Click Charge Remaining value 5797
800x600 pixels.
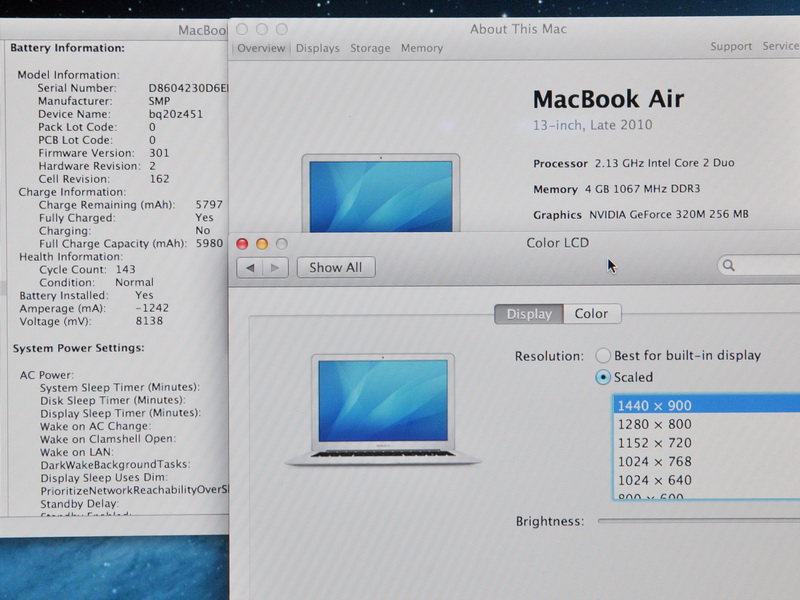coord(209,205)
